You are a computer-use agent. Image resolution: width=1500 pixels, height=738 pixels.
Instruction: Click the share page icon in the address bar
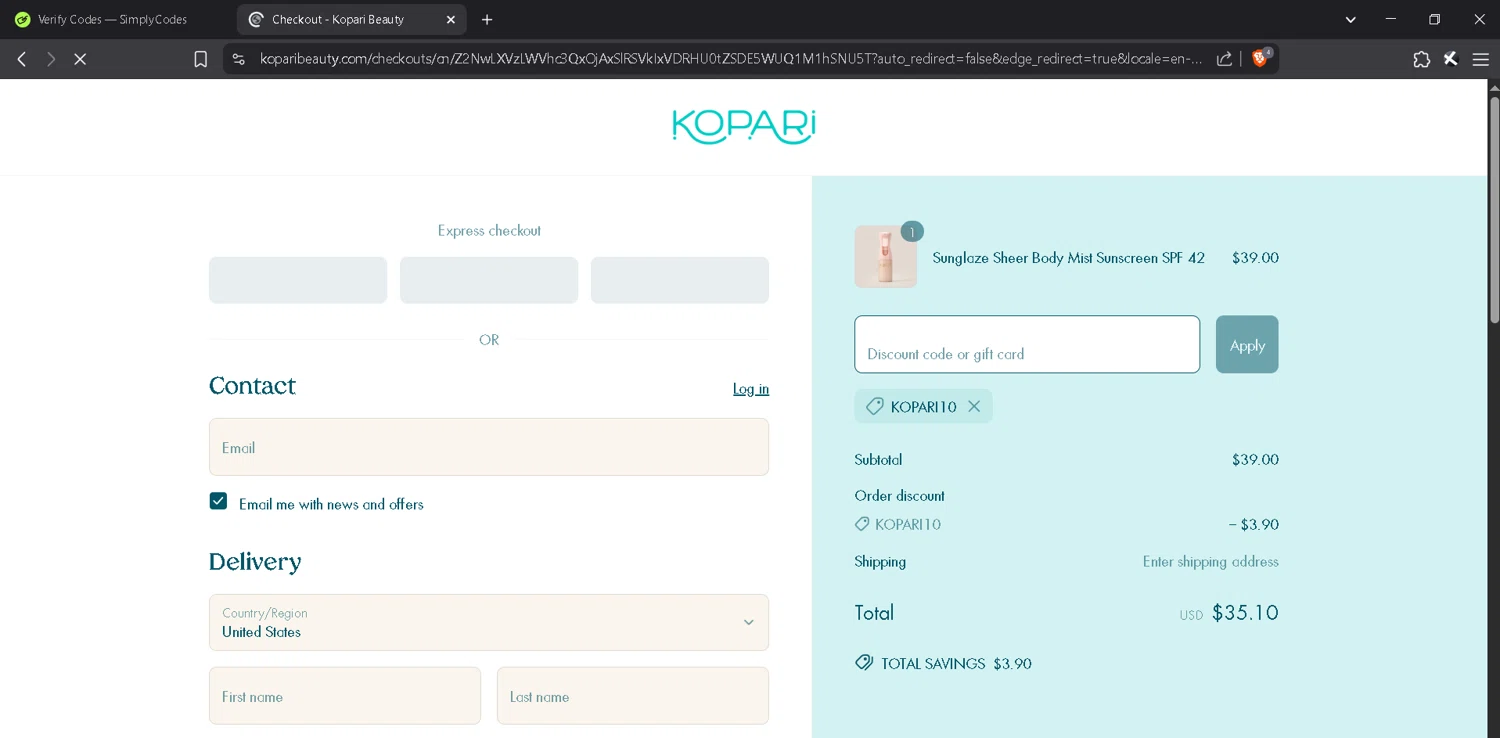(1224, 59)
